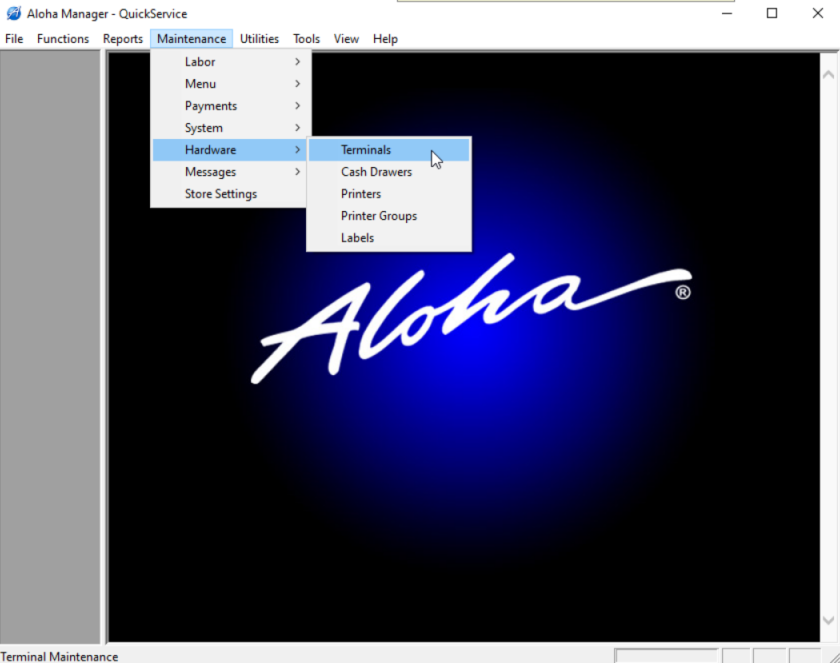840x663 pixels.
Task: Choose Terminals from Hardware submenu
Action: point(389,150)
